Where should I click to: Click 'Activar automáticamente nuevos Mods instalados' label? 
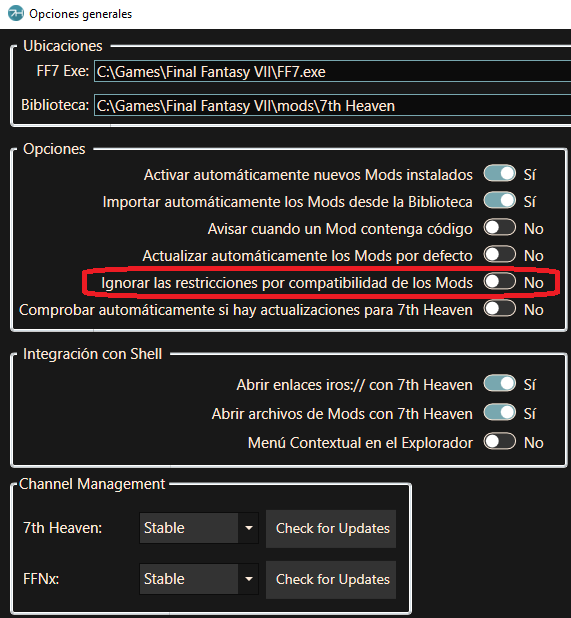click(308, 175)
